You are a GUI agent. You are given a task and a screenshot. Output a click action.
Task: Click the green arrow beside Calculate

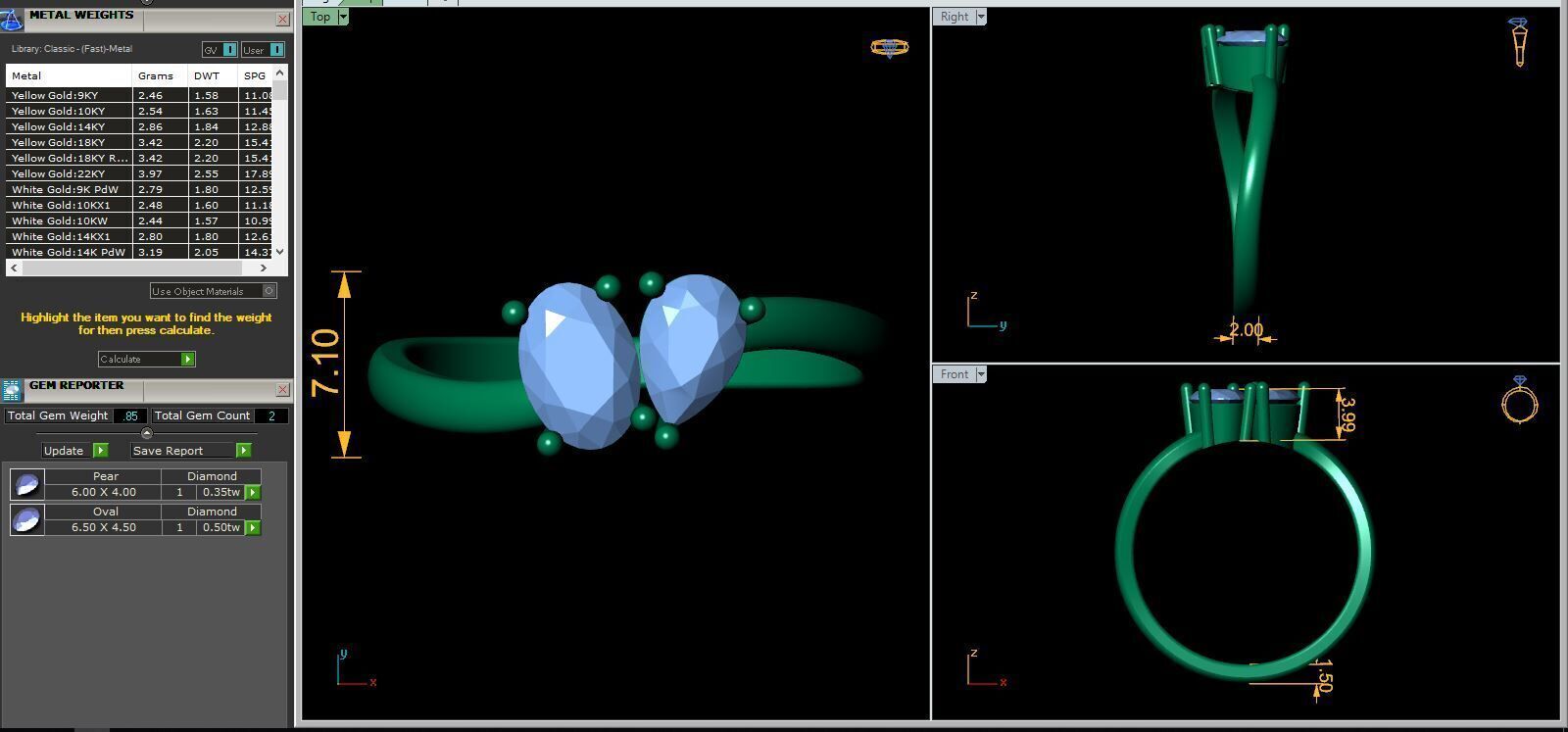pyautogui.click(x=188, y=359)
